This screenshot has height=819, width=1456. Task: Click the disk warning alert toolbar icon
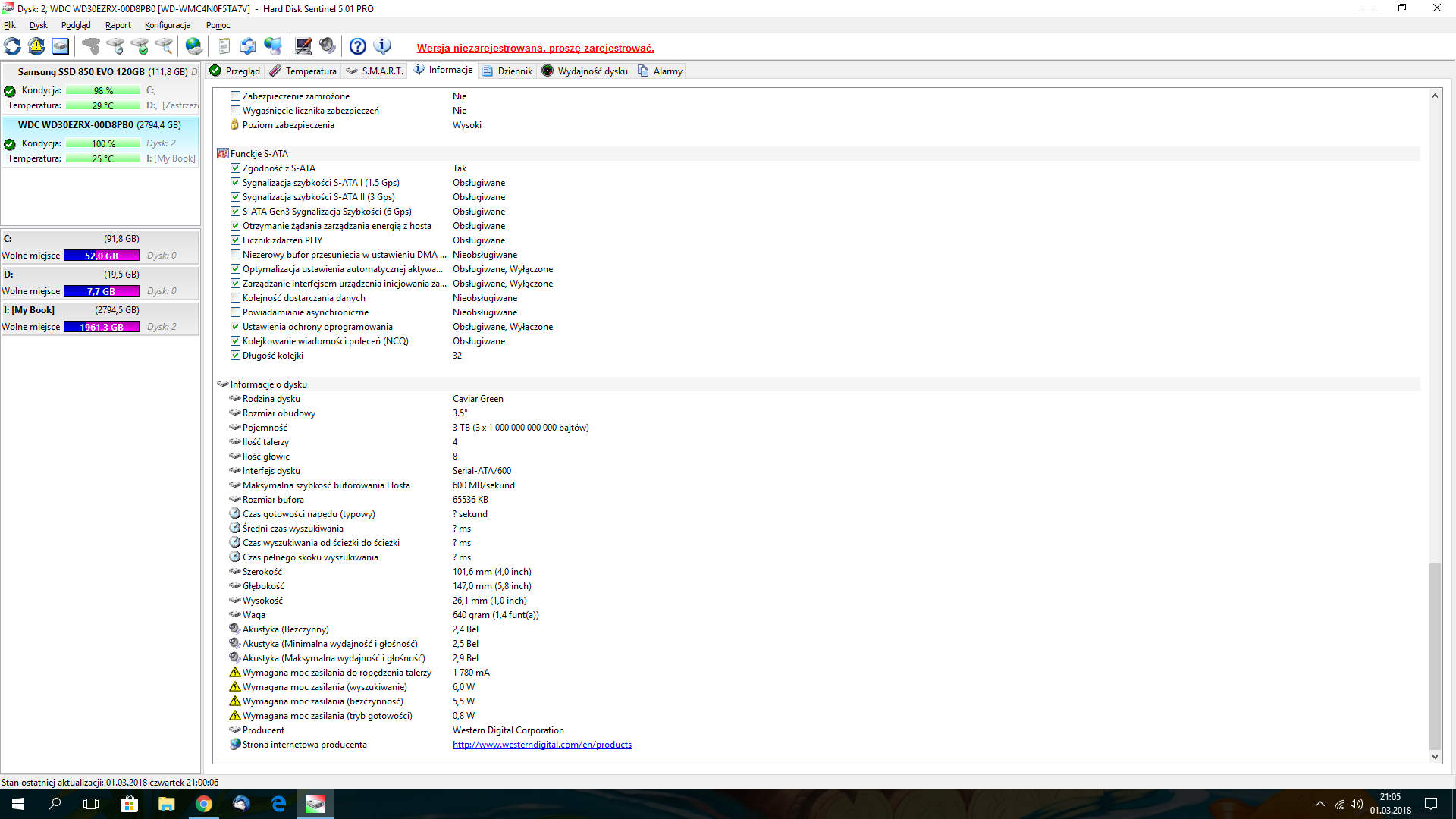tap(36, 46)
